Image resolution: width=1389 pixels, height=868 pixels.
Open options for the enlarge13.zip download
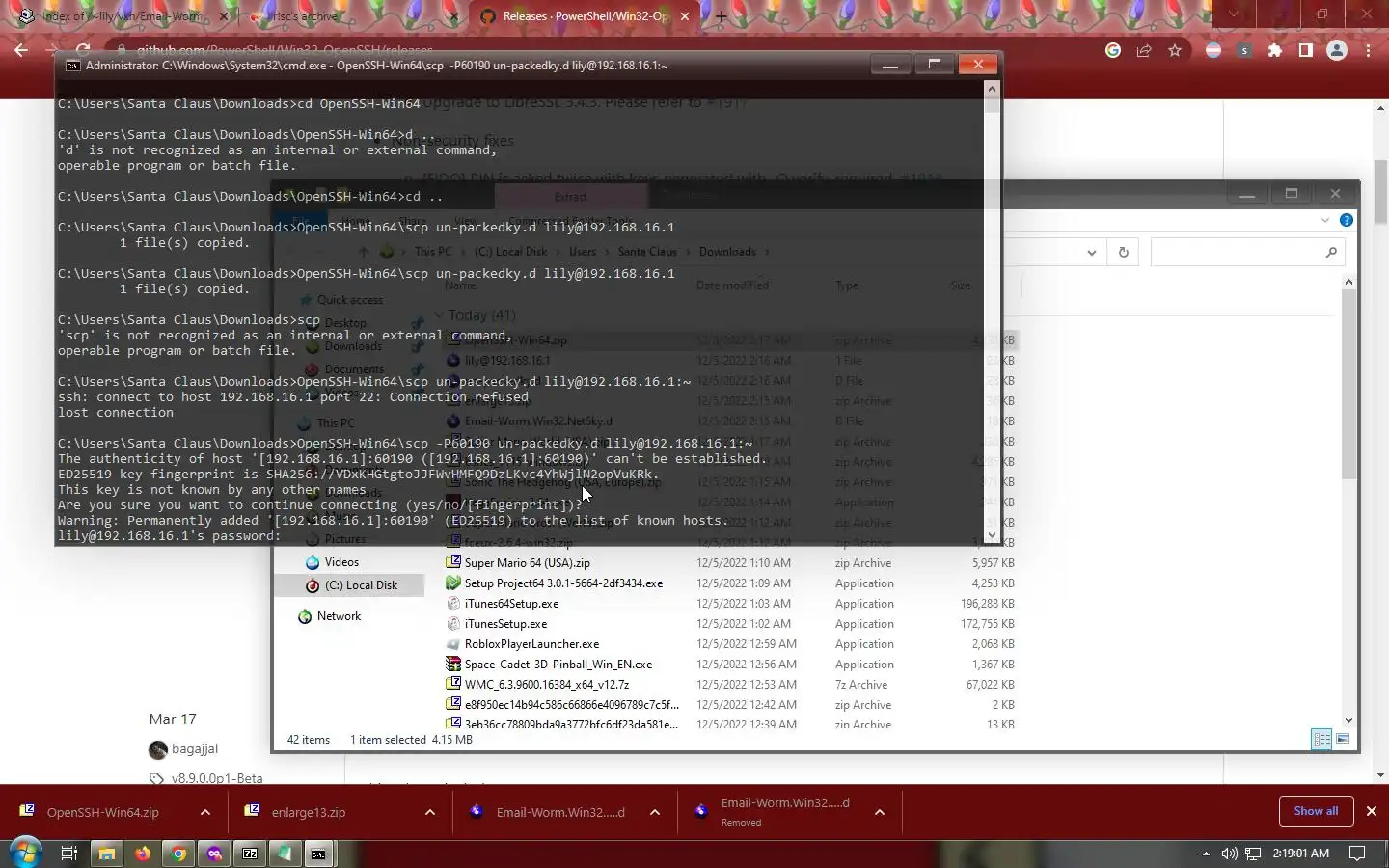430,812
